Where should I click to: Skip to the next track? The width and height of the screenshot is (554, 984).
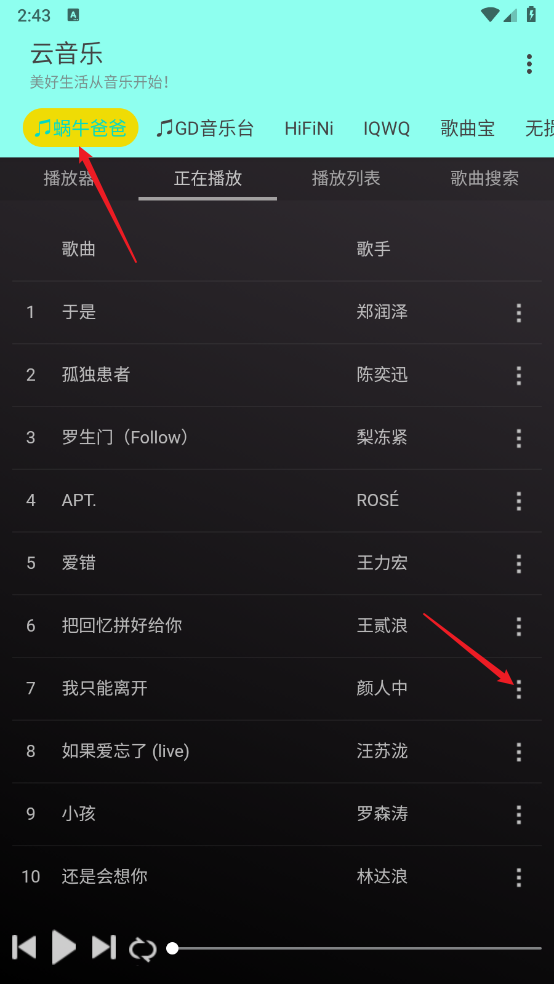point(104,947)
